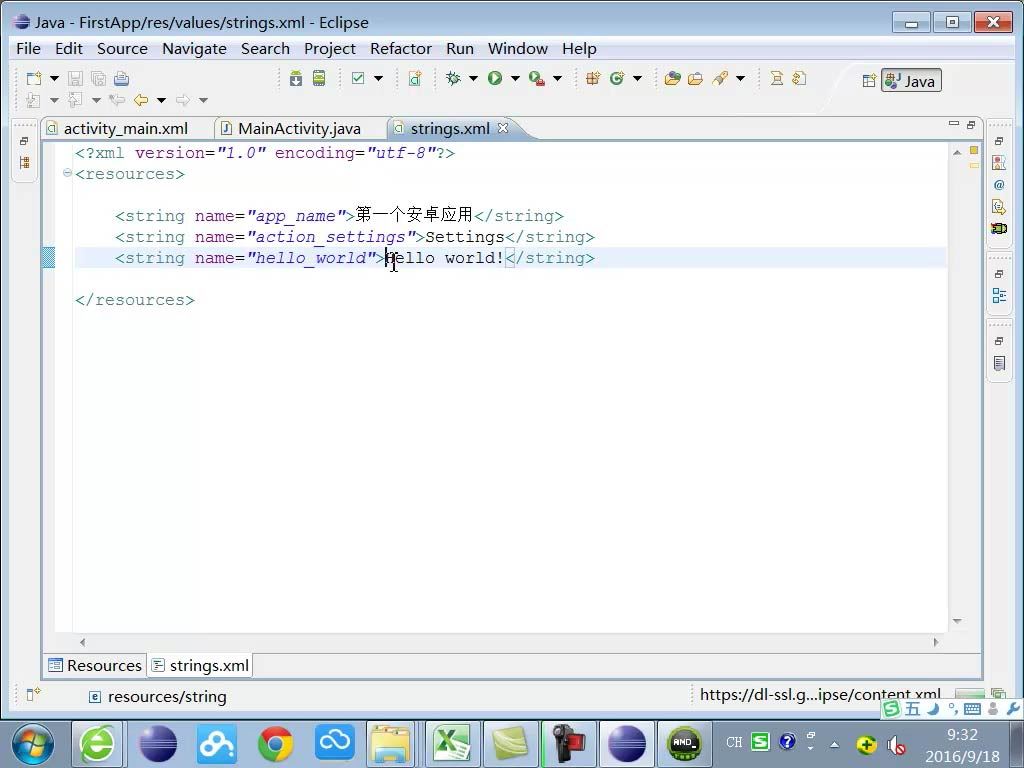
Task: Click the Toggle Mark Occurrences icon
Action: 776,78
